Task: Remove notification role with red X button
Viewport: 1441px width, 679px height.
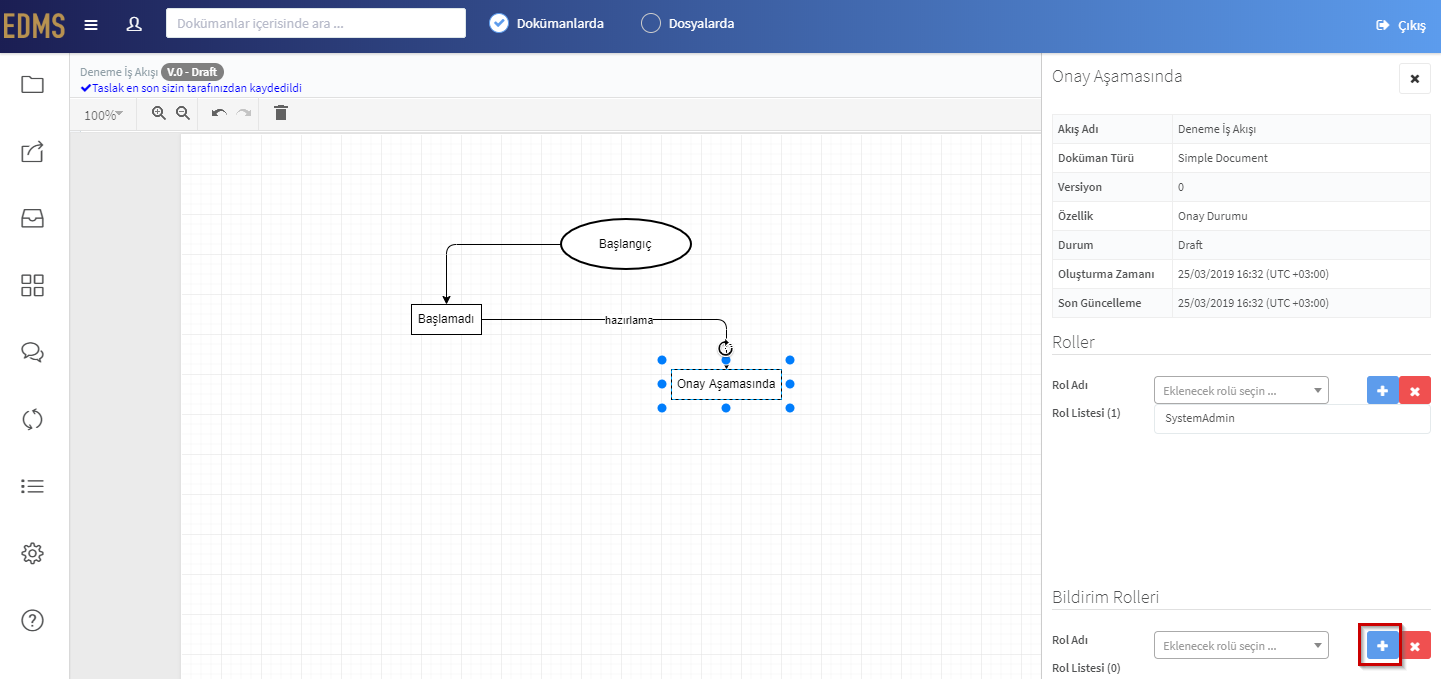Action: [1414, 646]
